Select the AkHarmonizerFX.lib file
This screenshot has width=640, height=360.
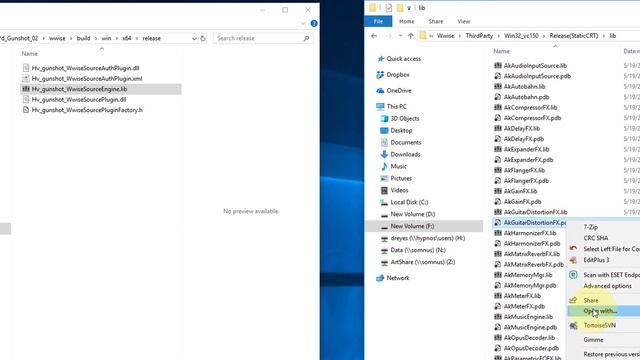click(529, 233)
